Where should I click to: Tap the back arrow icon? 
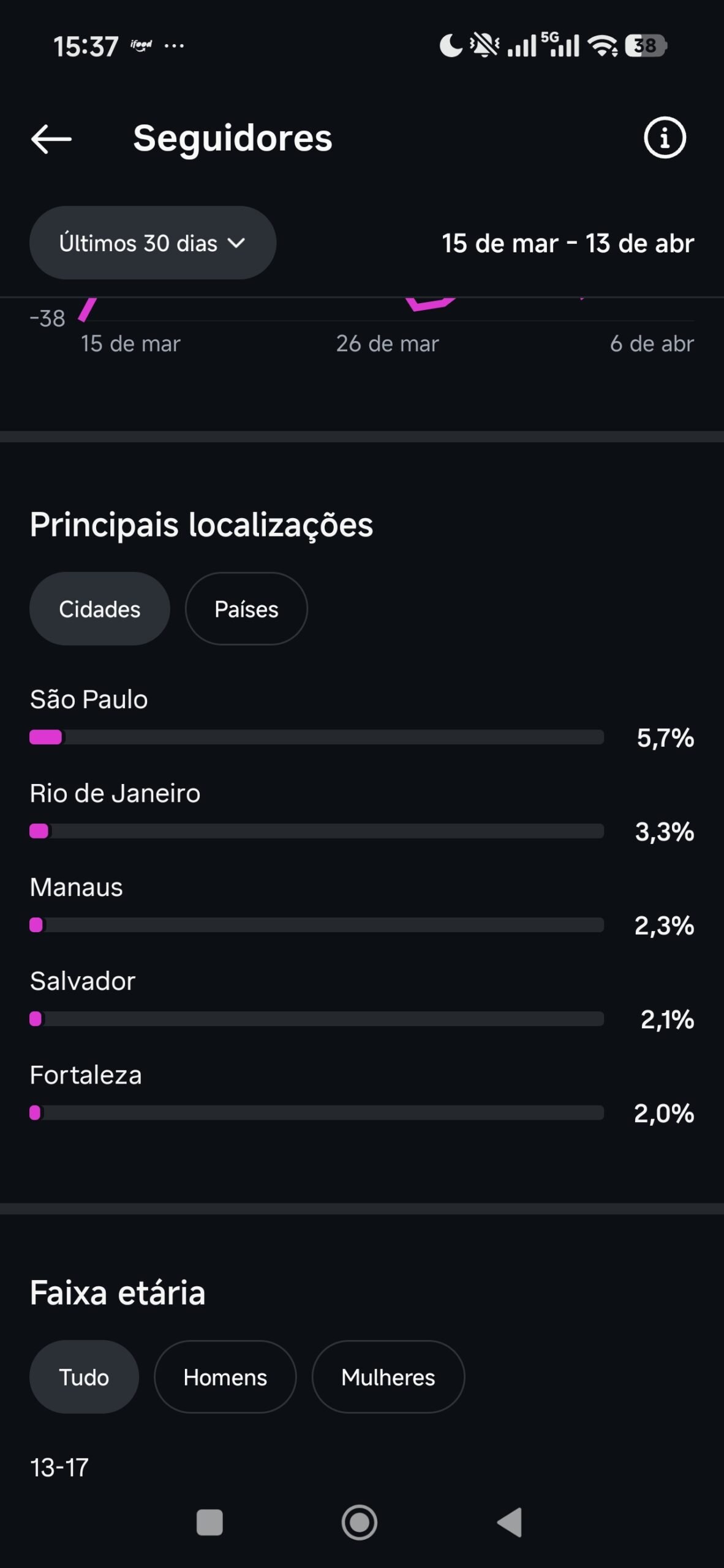coord(51,138)
